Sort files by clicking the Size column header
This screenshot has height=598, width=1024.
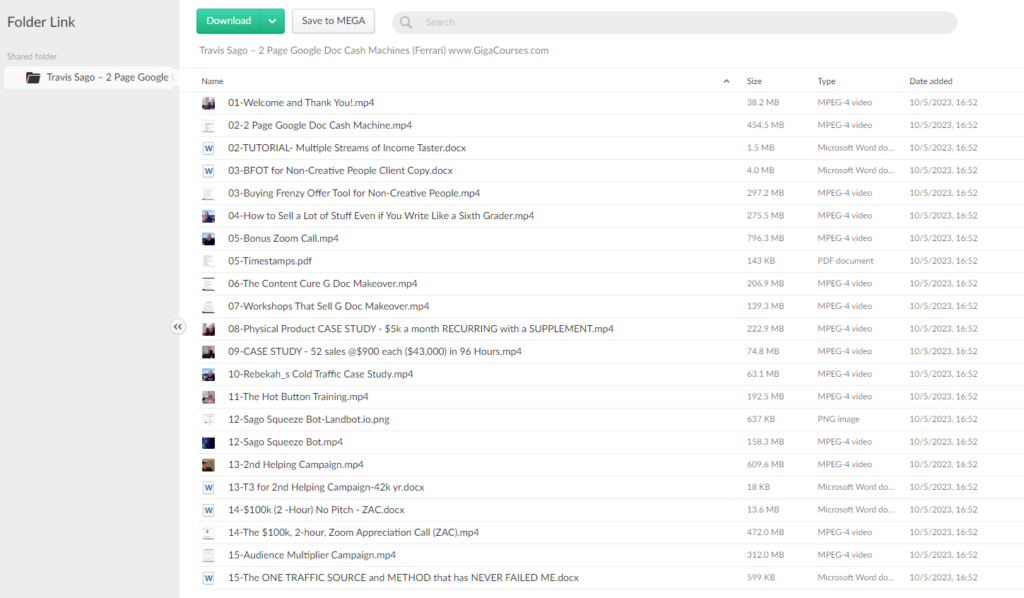[755, 81]
